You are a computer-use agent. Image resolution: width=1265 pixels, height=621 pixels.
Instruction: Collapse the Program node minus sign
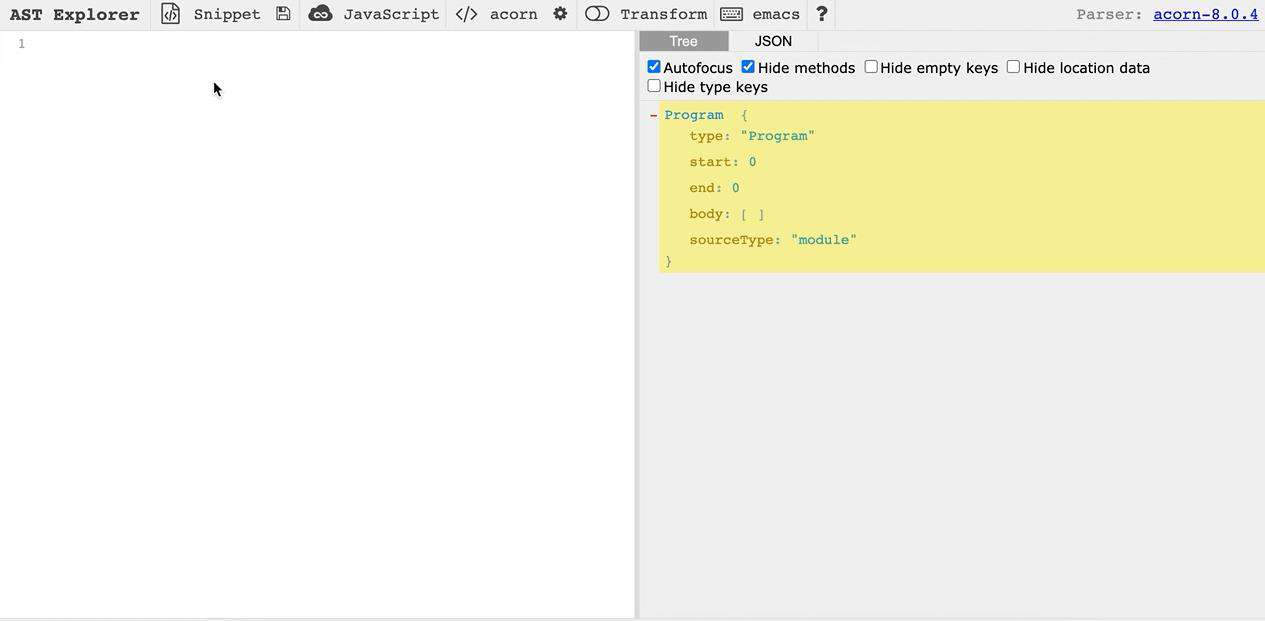653,115
